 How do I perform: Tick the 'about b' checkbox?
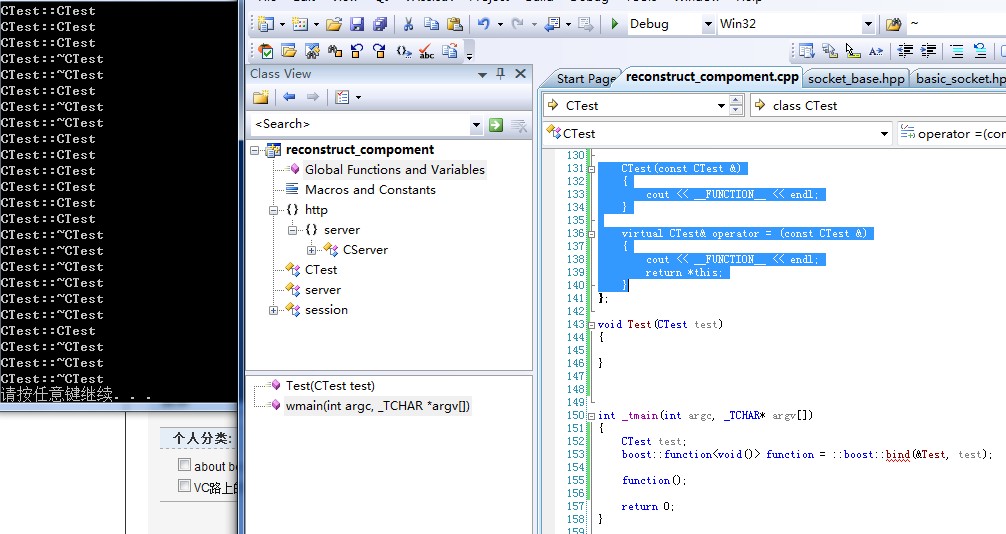click(184, 465)
